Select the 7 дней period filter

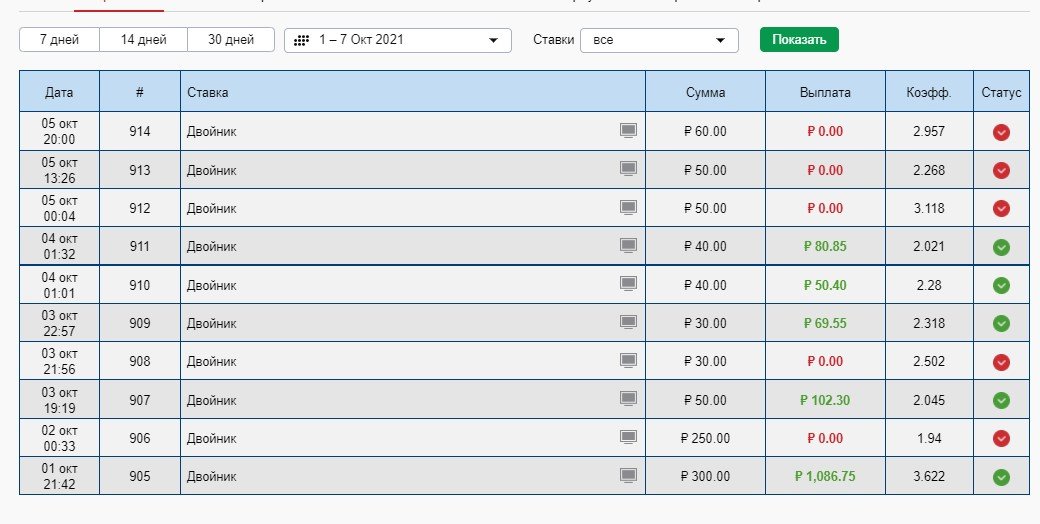click(60, 40)
